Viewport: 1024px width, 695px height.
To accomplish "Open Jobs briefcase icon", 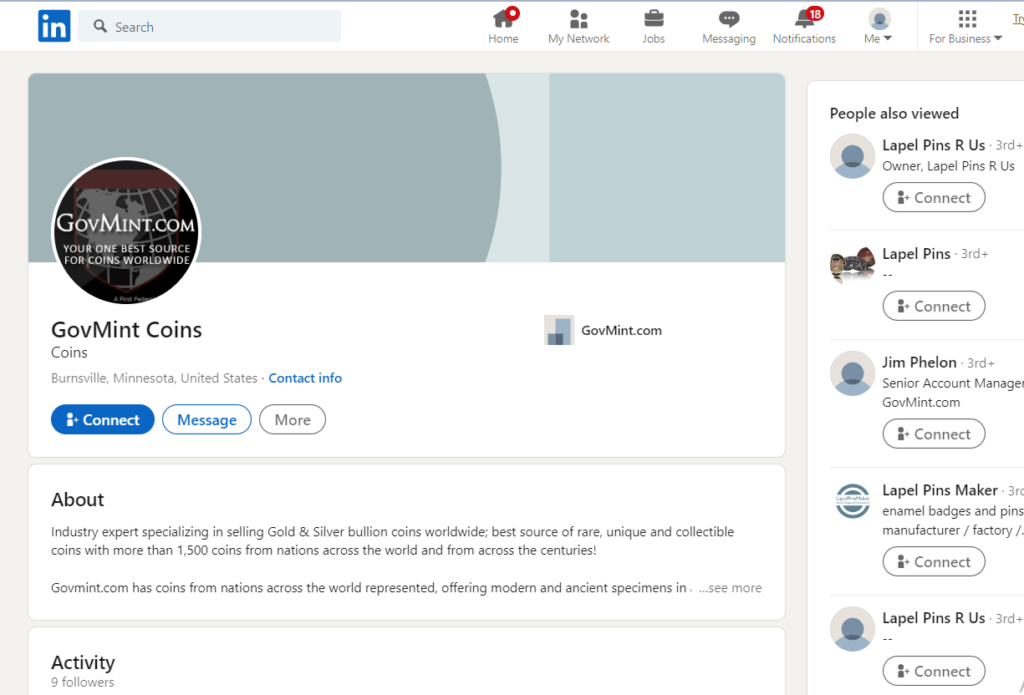I will [x=654, y=18].
